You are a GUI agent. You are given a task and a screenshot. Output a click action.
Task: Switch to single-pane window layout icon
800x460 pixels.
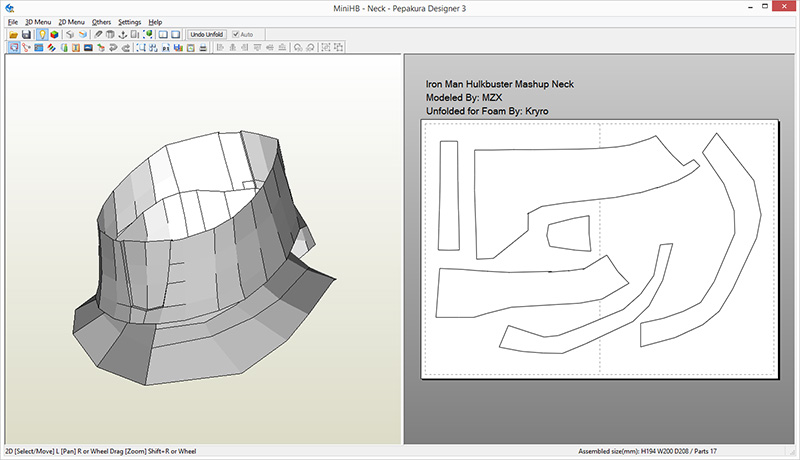click(176, 35)
